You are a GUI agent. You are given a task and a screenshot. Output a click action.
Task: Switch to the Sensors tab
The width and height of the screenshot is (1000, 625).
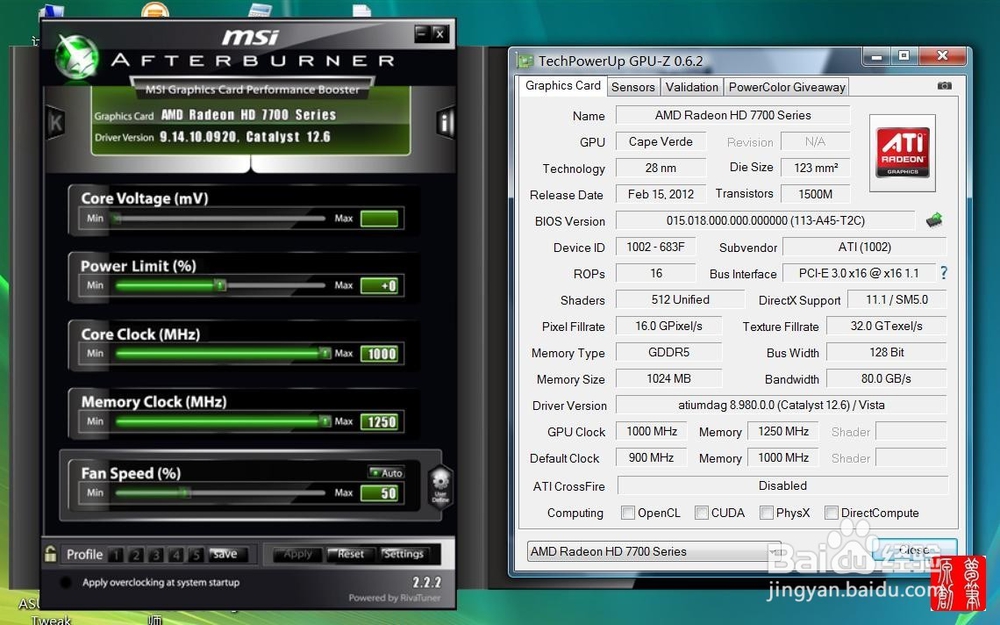coord(633,87)
